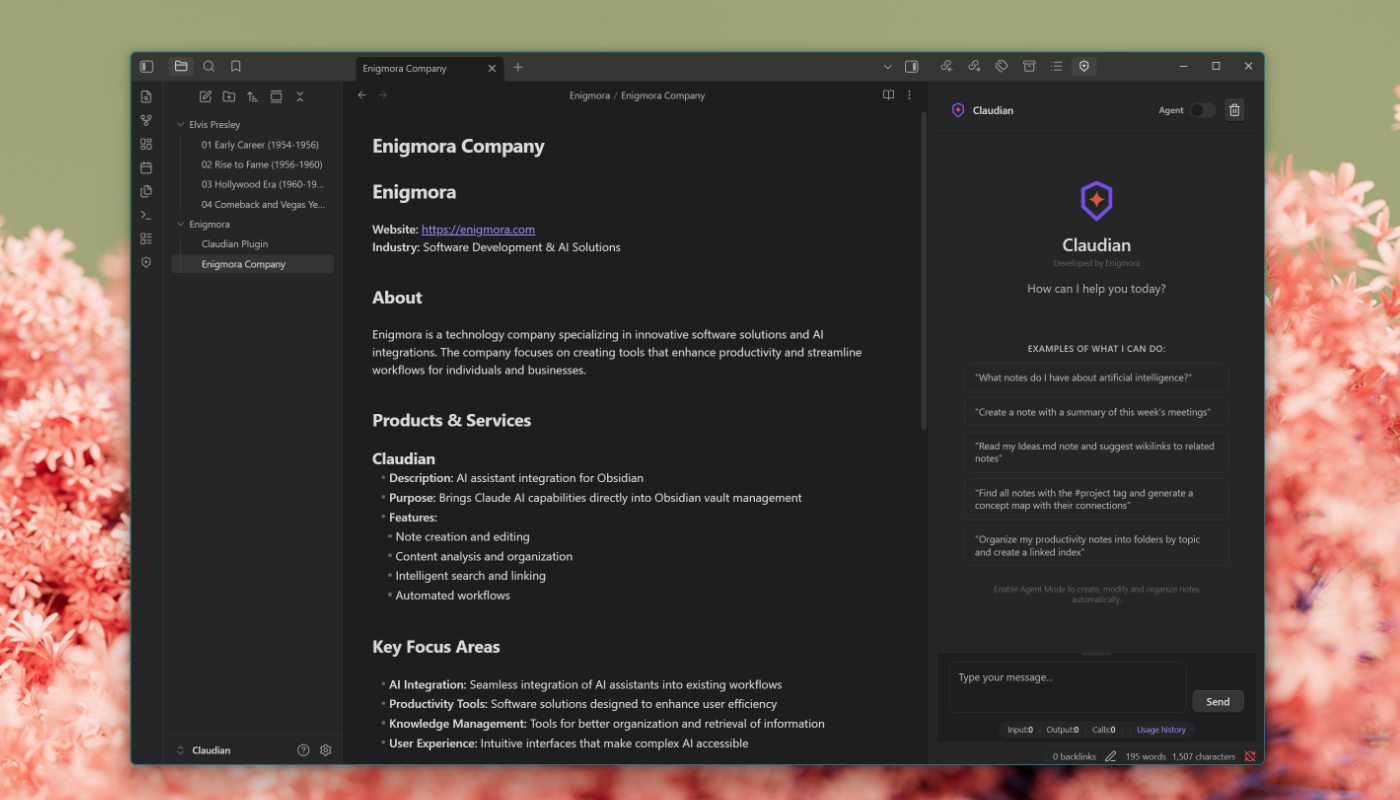Click the archive box icon in right sidebar
The image size is (1400, 800).
1029,66
